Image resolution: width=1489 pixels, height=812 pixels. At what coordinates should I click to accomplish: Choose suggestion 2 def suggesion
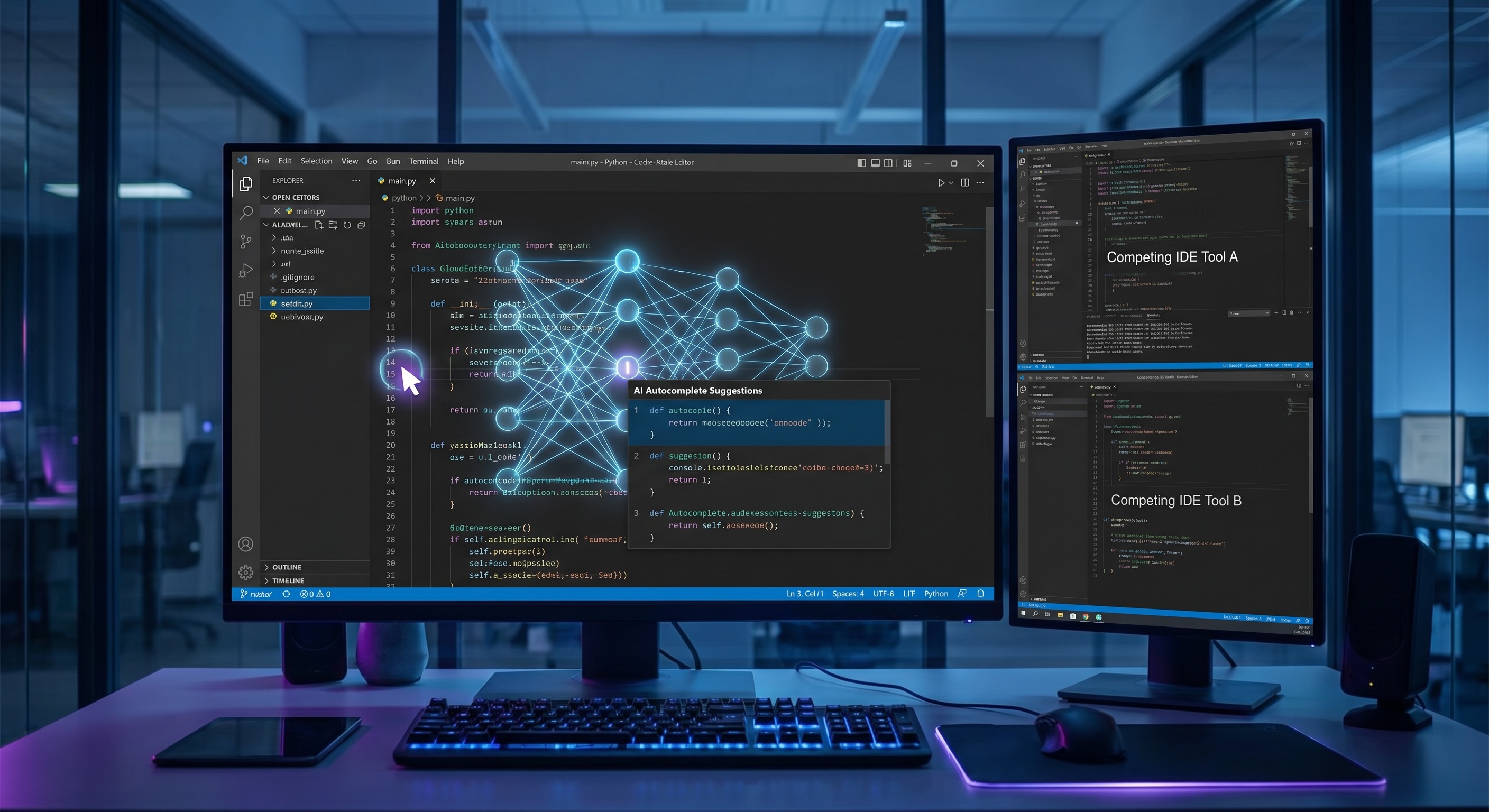tap(757, 474)
